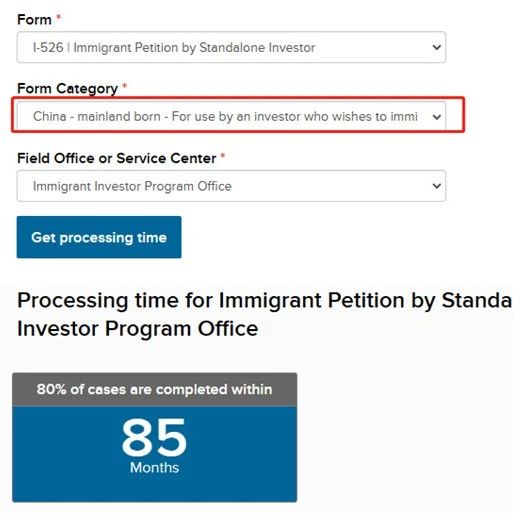The height and width of the screenshot is (513, 513).
Task: Click the Field Office or Service Center label
Action: coord(117,158)
